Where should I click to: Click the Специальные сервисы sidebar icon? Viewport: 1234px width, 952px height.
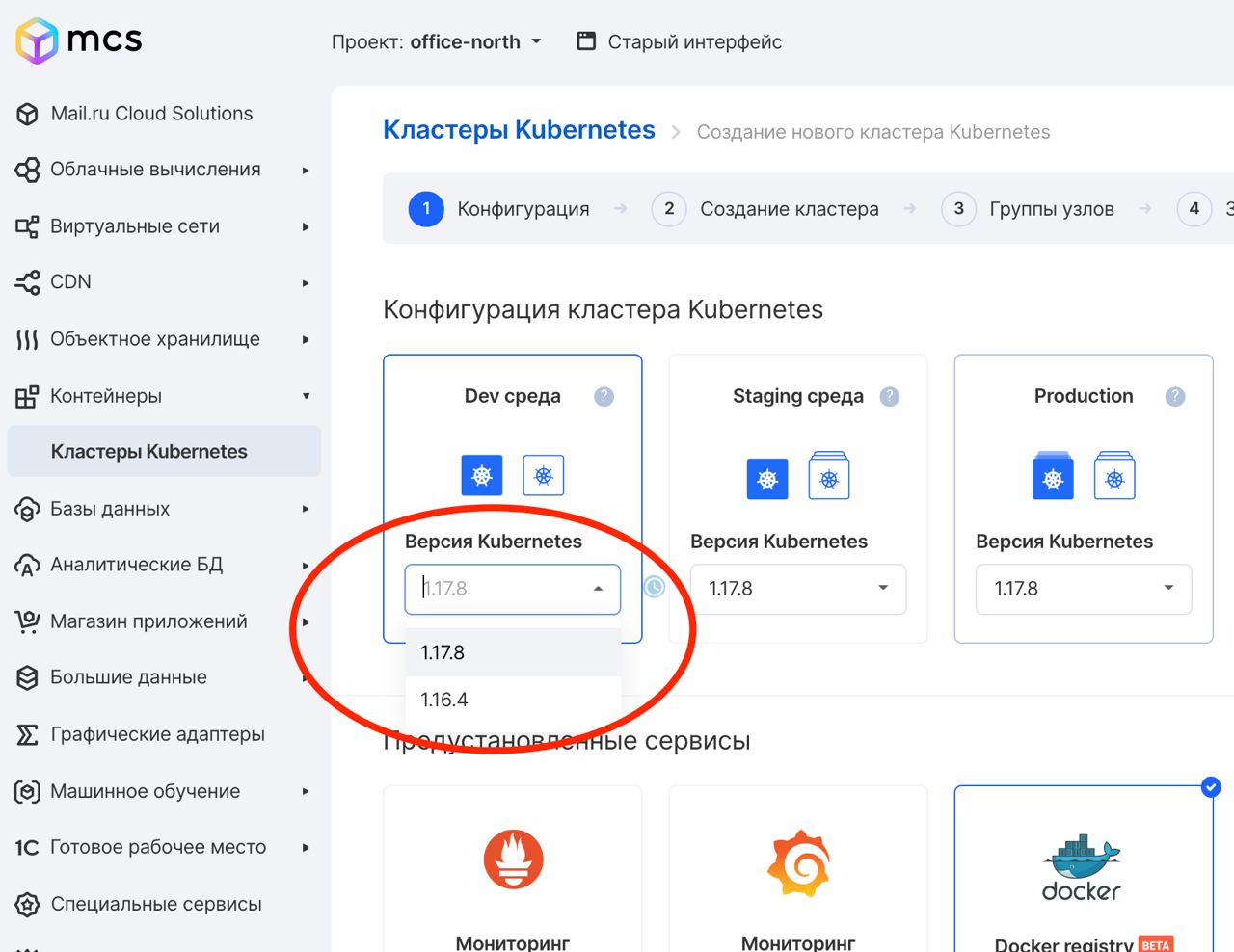click(27, 905)
